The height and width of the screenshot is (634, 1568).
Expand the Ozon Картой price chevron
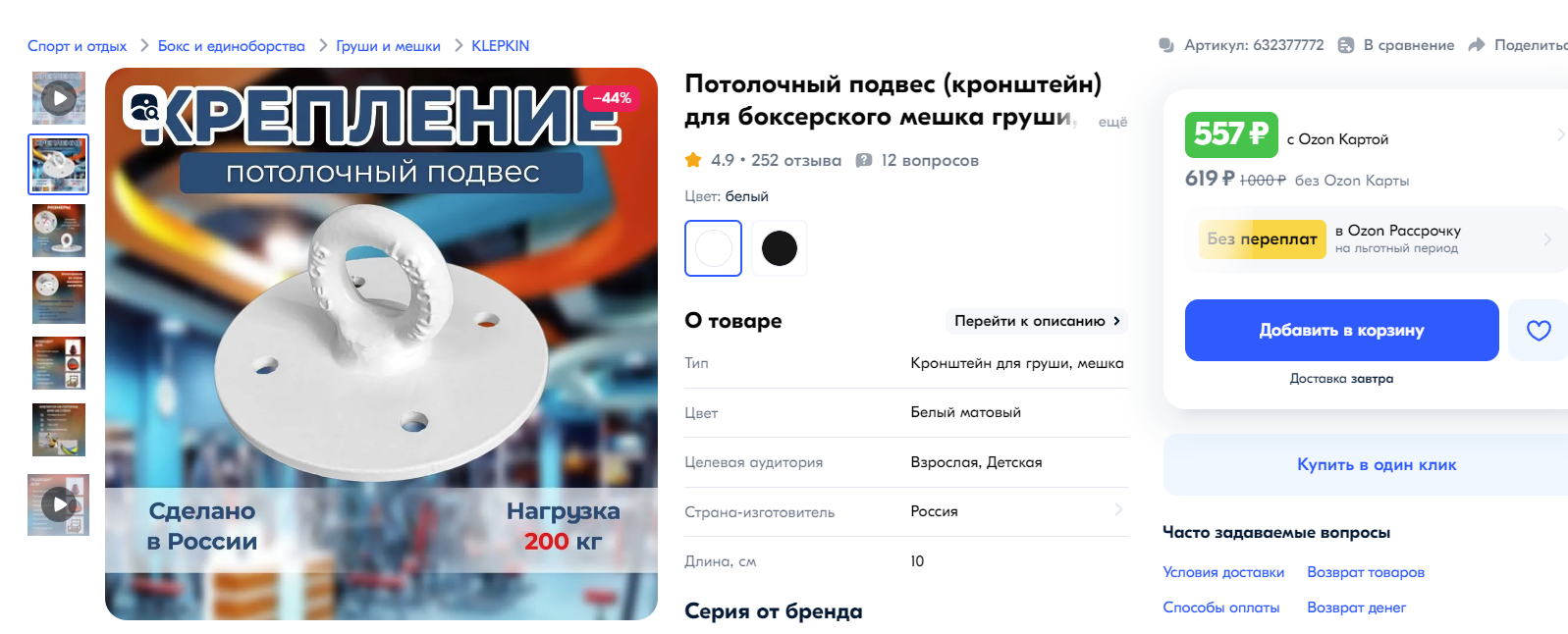1560,134
